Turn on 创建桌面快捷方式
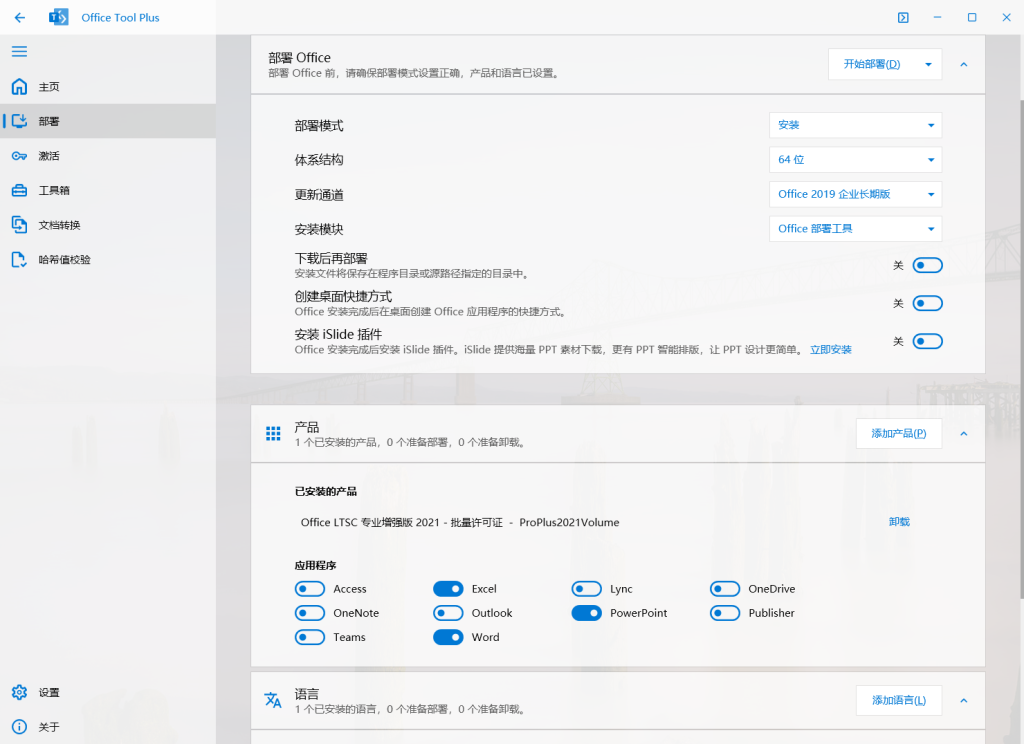Screen dimensions: 1024x744 927,303
